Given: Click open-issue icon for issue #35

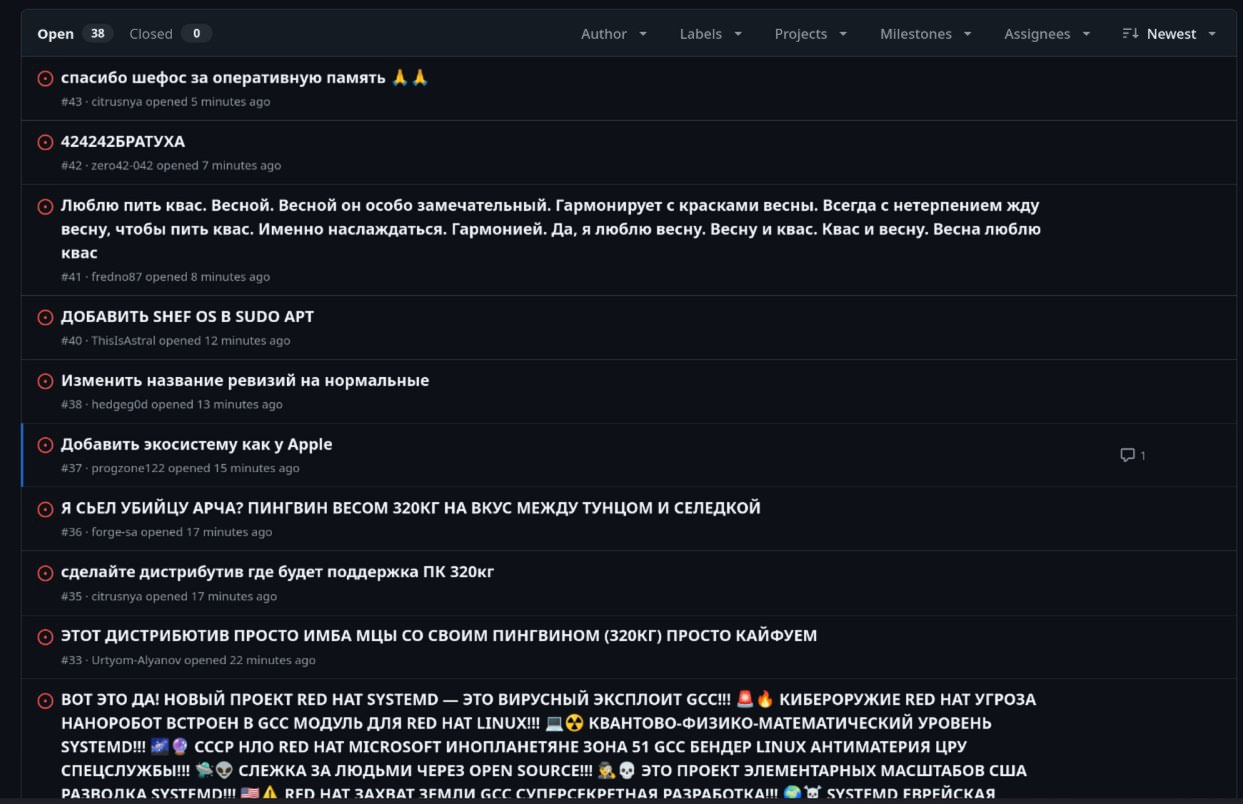Looking at the screenshot, I should [x=45, y=573].
